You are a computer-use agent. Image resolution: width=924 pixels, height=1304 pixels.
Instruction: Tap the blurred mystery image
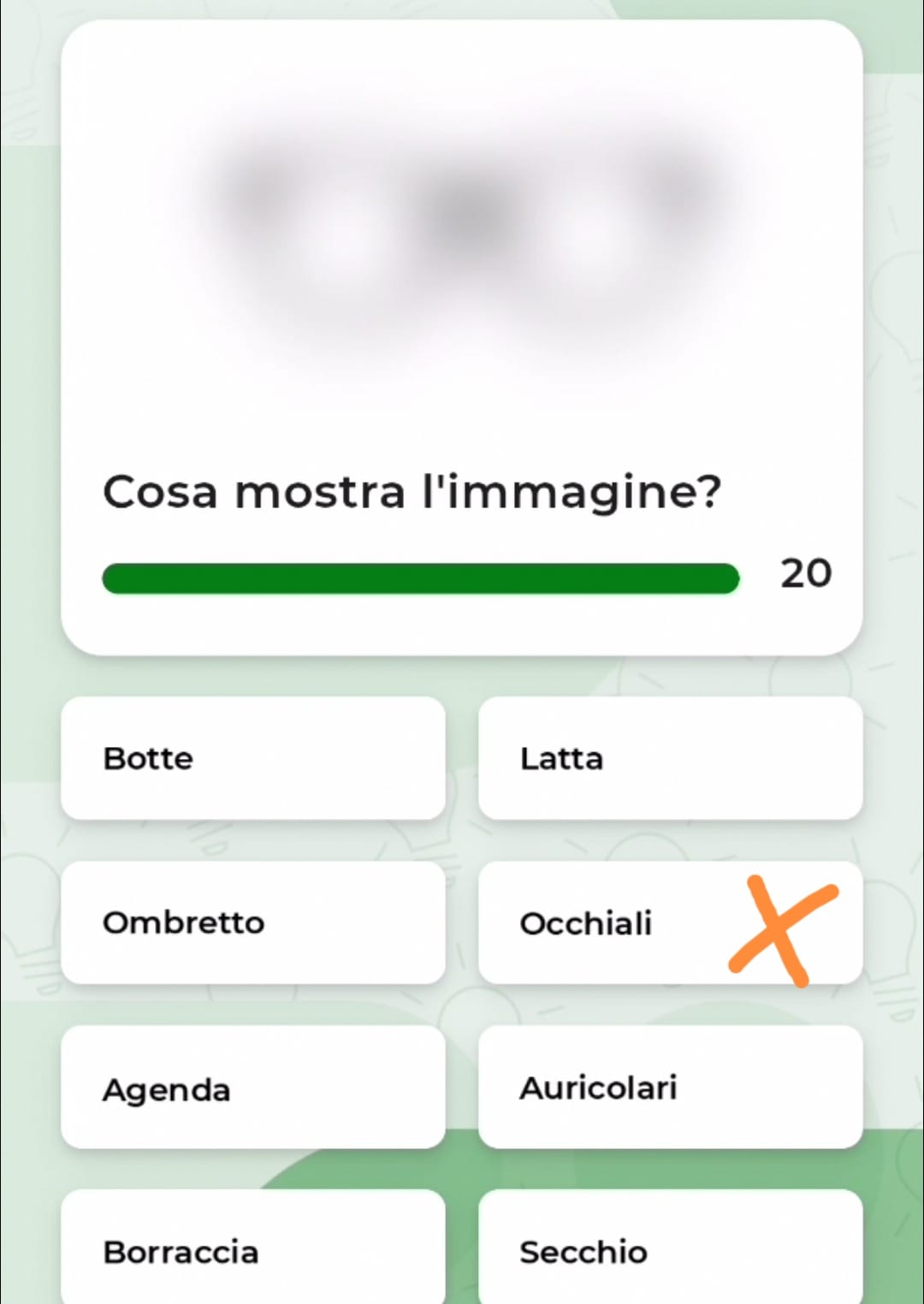click(469, 248)
